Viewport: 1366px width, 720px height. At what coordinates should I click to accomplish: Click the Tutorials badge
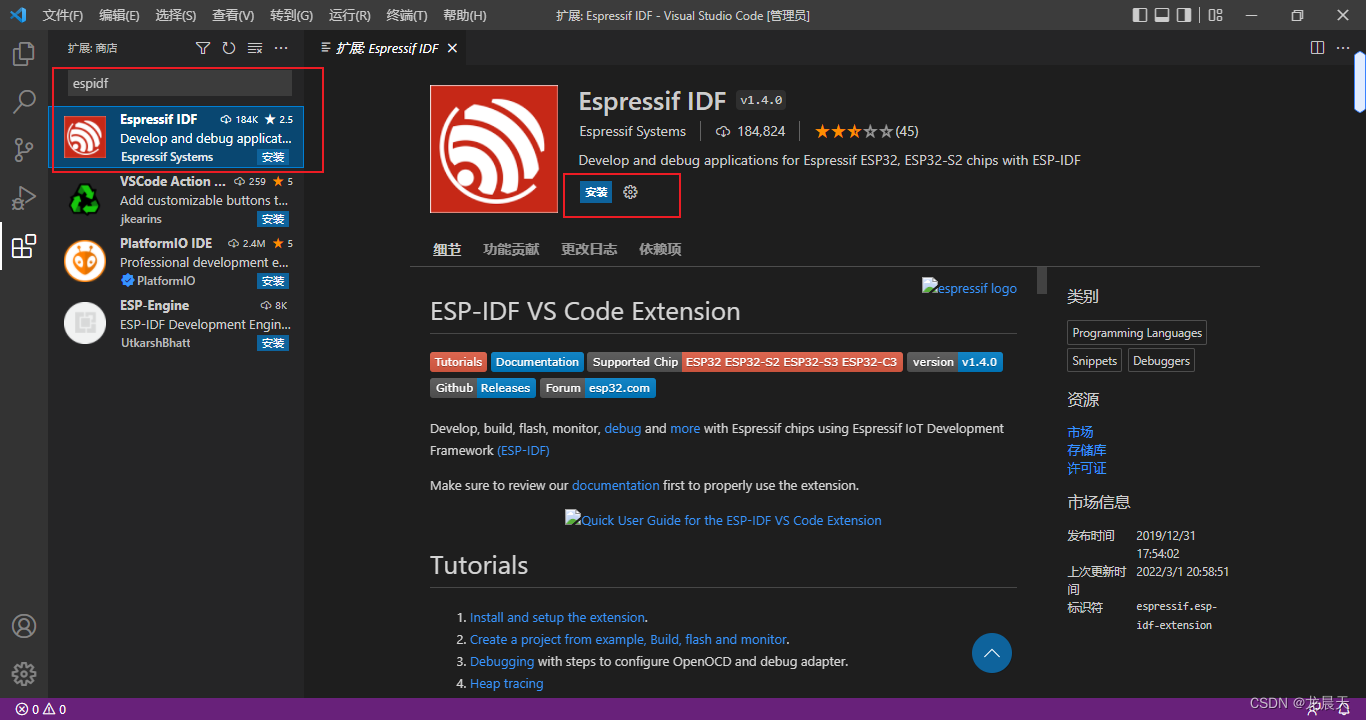[x=459, y=362]
